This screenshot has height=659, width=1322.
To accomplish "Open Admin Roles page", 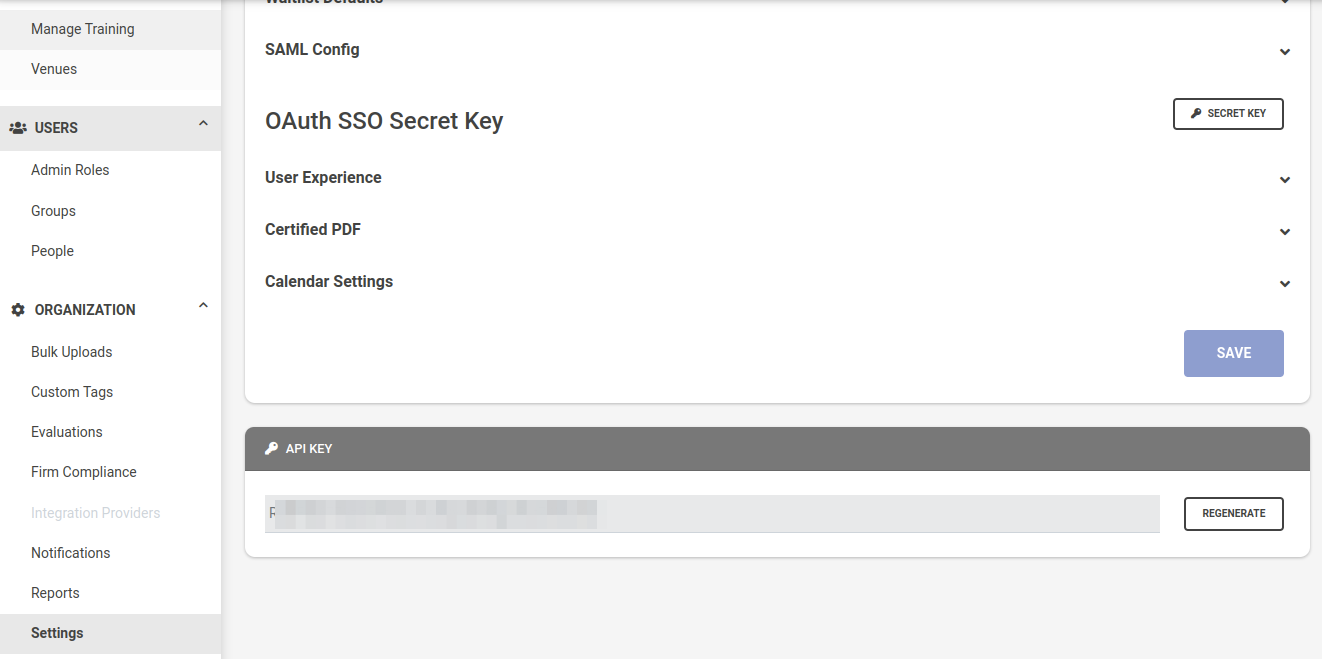I will 70,170.
